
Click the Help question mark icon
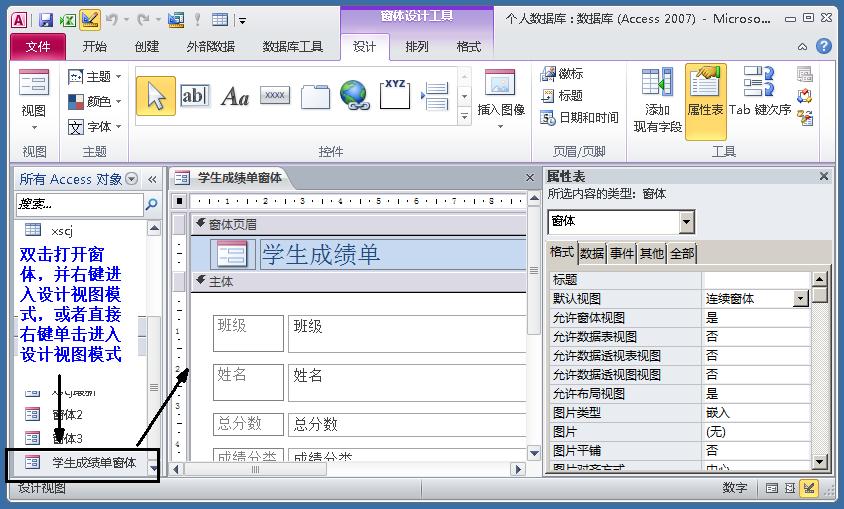[x=824, y=46]
